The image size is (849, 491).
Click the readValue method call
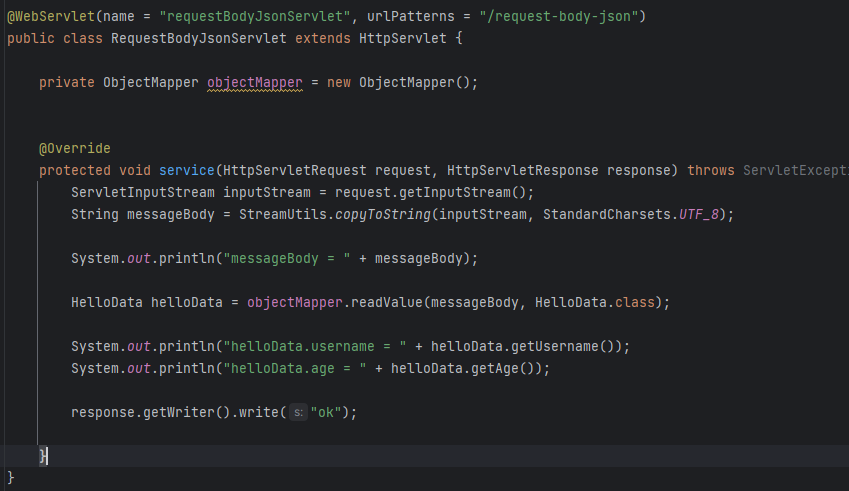(387, 303)
